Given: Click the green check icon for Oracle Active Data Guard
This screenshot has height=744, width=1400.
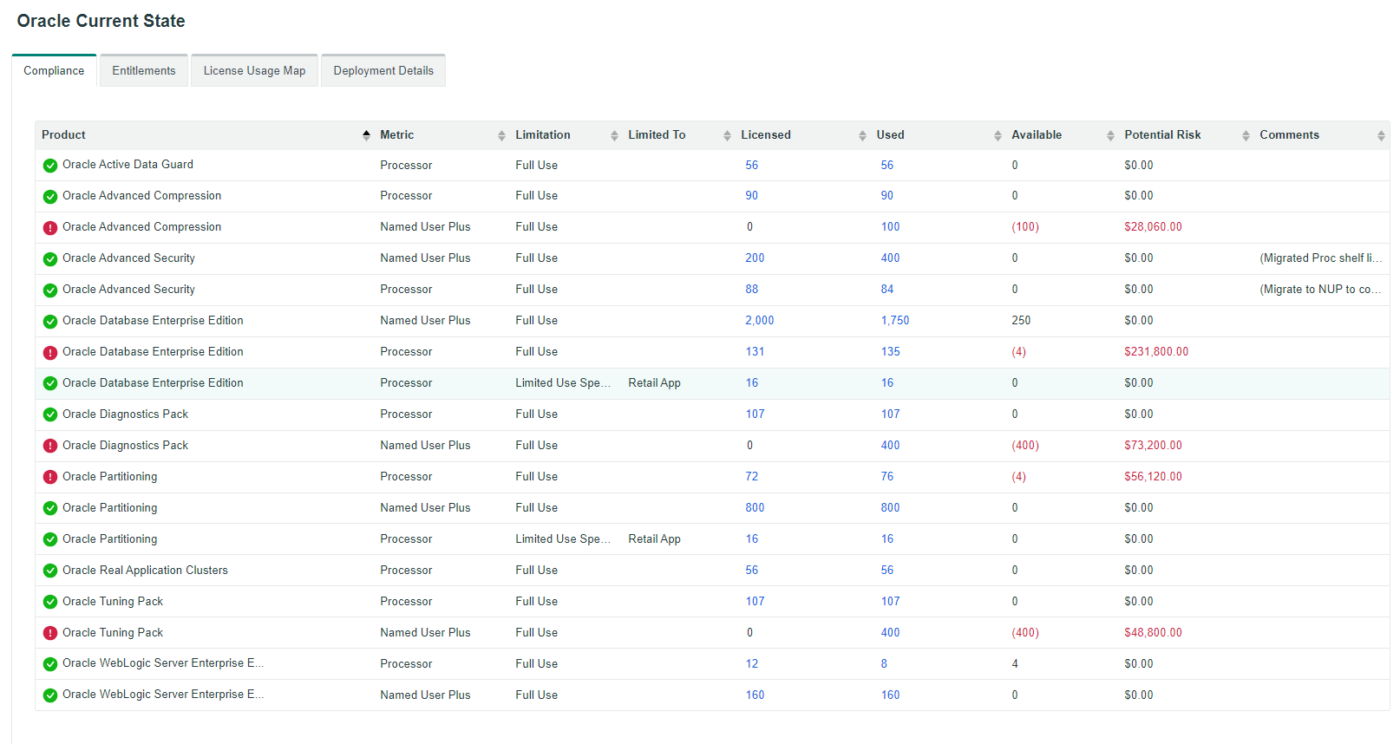Looking at the screenshot, I should [x=50, y=165].
